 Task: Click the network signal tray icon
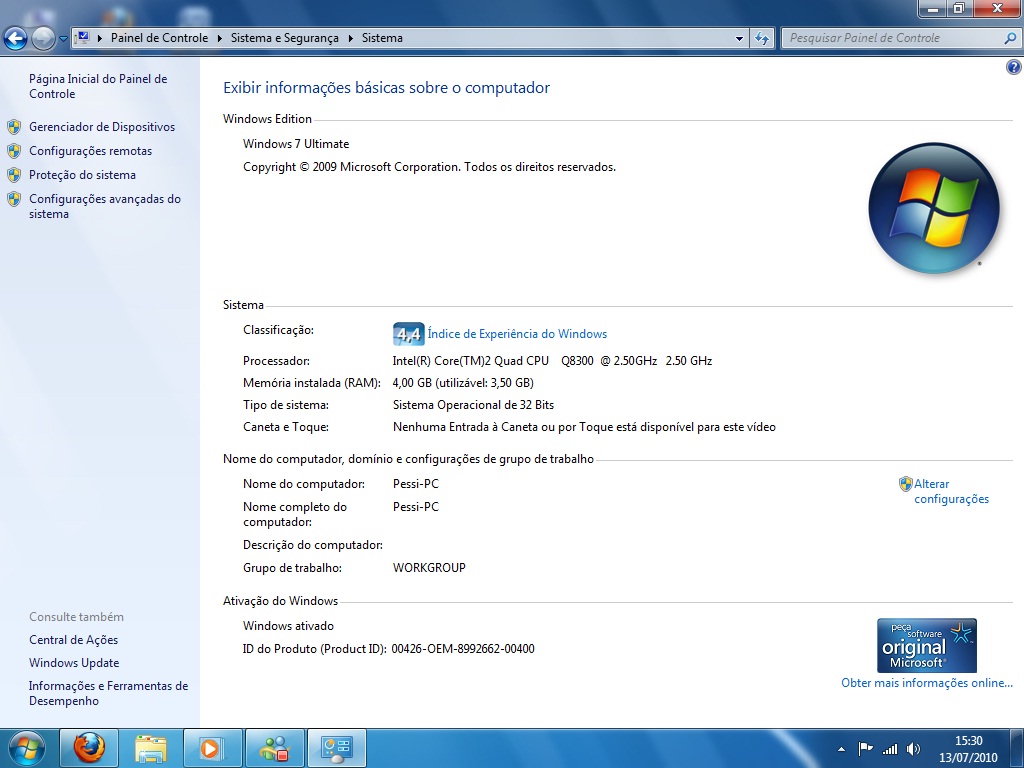pos(889,749)
